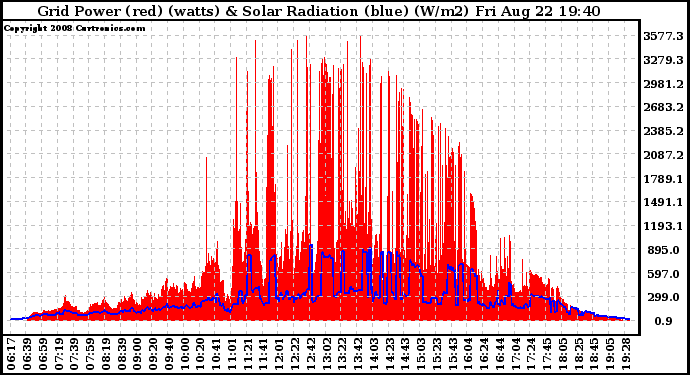Click the x-axis time label 14:23
The width and height of the screenshot is (690, 375).
pos(390,354)
